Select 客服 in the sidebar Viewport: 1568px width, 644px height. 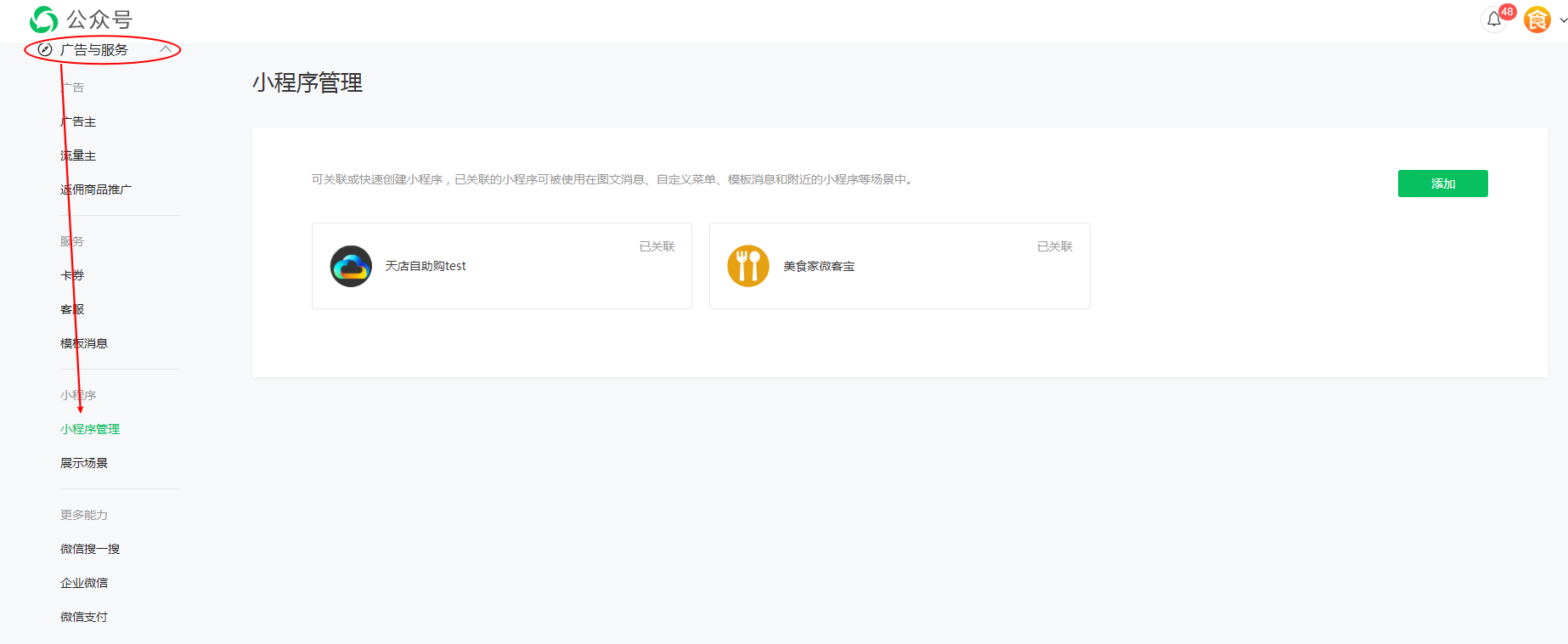tap(72, 309)
